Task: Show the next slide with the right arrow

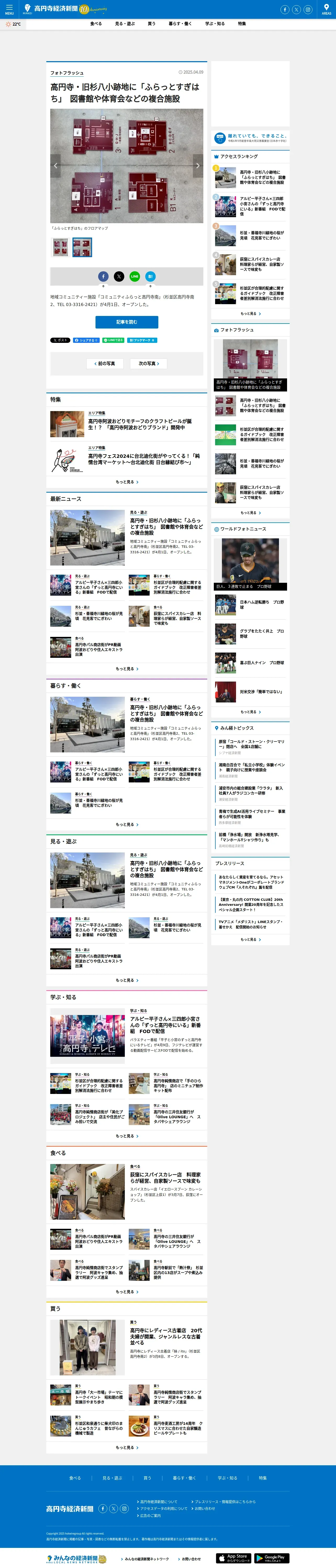Action: (x=198, y=166)
